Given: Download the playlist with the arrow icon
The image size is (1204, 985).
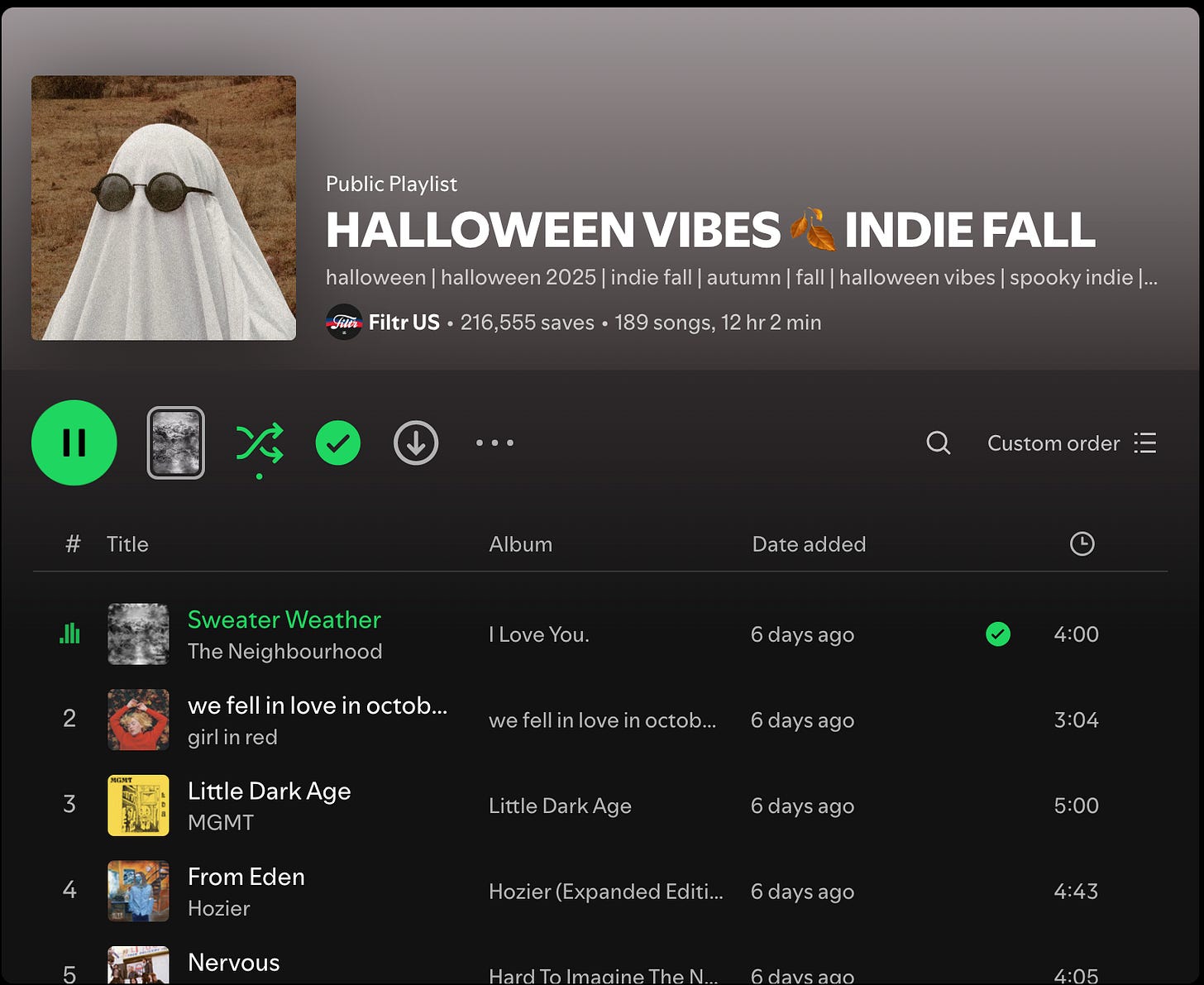Looking at the screenshot, I should point(416,442).
